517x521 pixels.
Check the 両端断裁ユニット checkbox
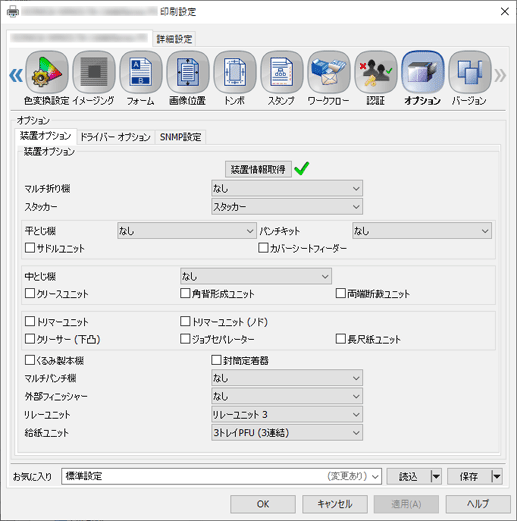point(340,293)
